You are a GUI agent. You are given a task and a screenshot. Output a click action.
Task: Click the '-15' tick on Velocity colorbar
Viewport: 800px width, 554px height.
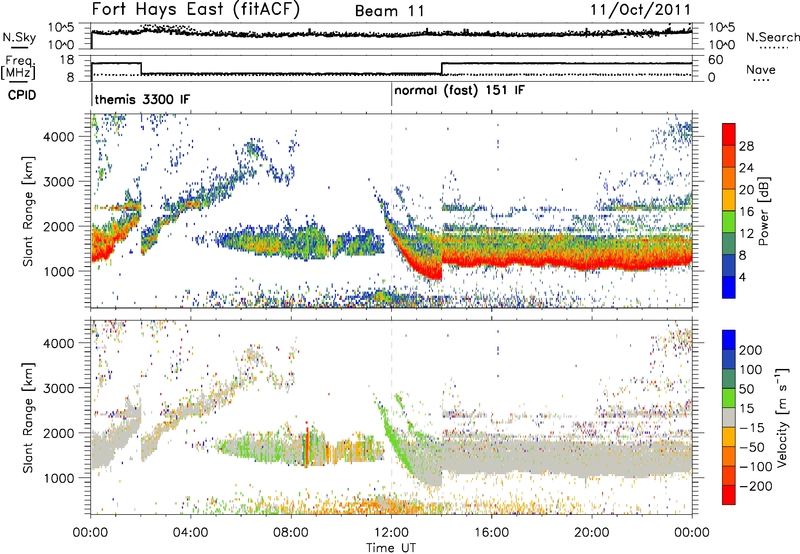click(x=752, y=428)
